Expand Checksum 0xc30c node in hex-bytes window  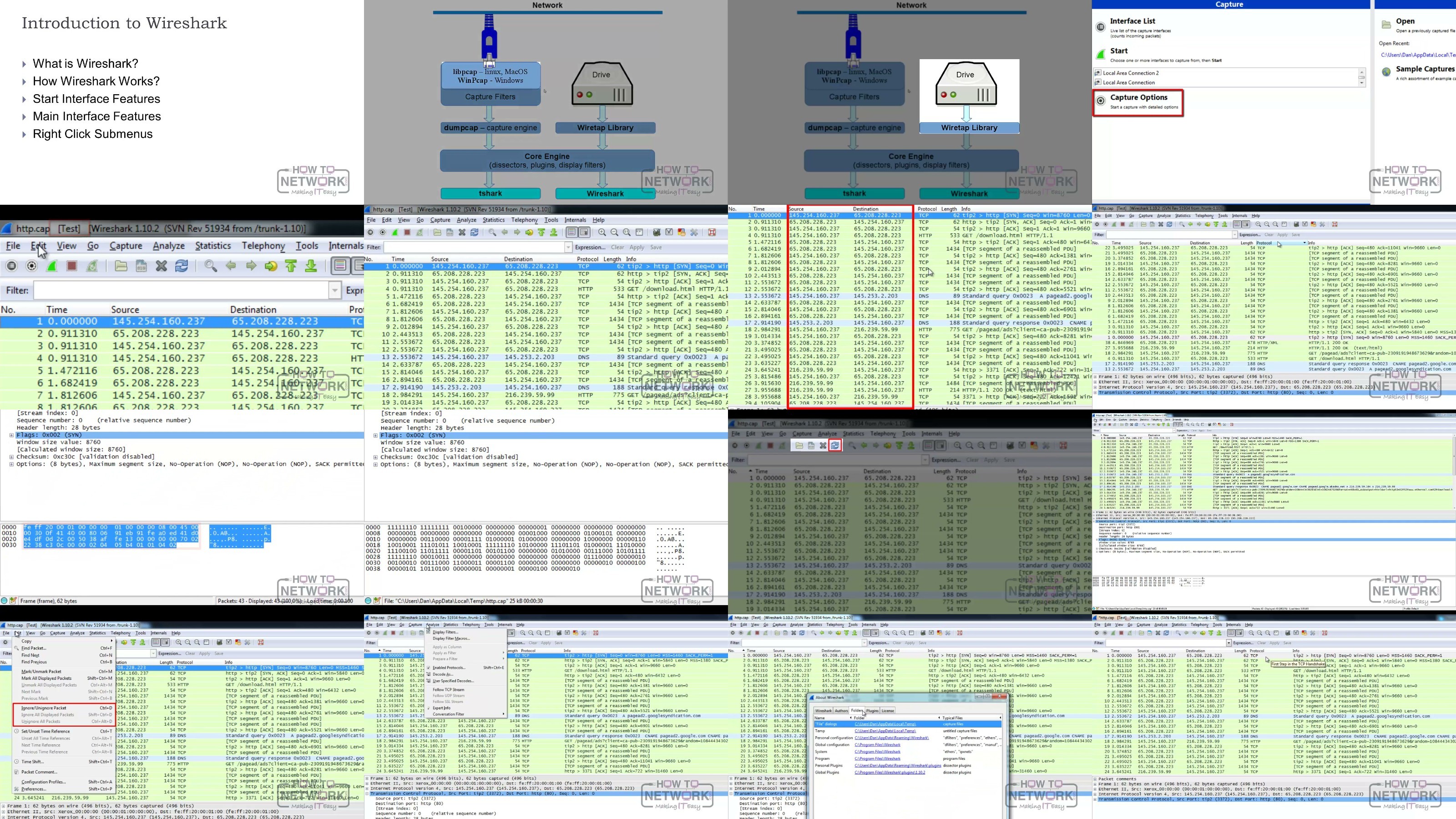point(11,457)
